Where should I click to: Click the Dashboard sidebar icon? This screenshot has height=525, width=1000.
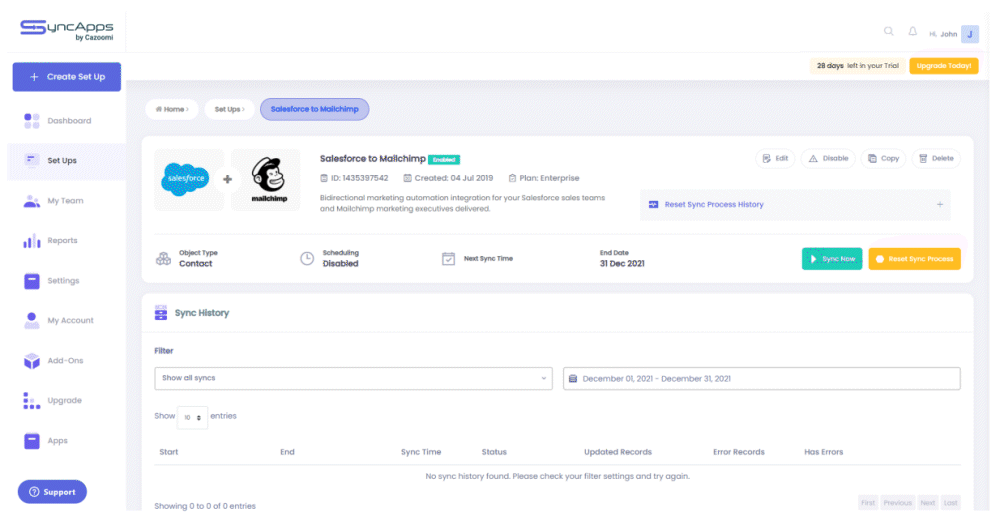click(x=31, y=121)
